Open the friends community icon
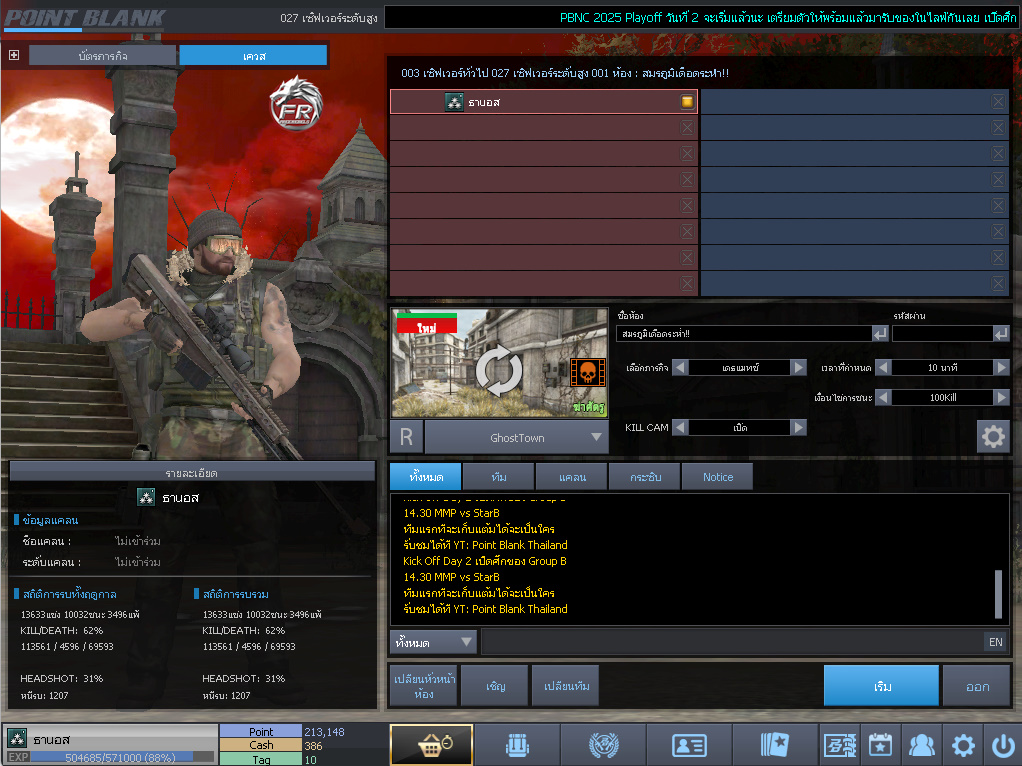This screenshot has height=766, width=1022. [920, 745]
